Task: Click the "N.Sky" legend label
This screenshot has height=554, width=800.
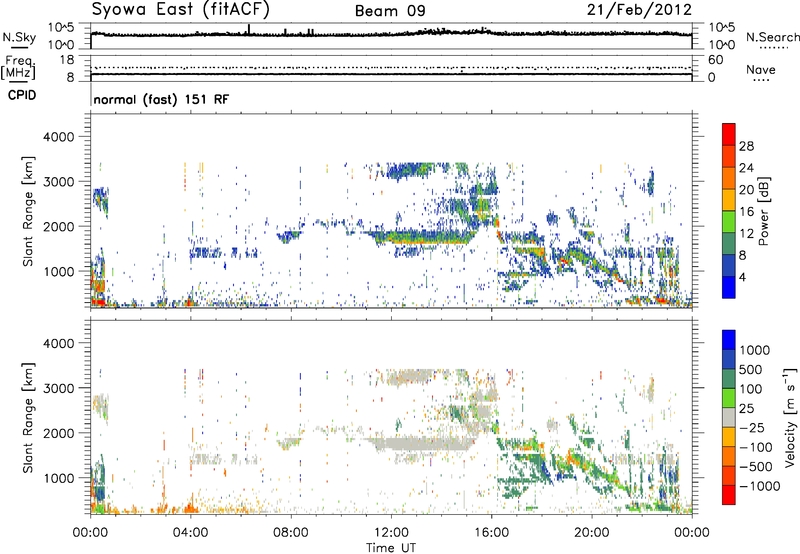Action: (x=19, y=37)
